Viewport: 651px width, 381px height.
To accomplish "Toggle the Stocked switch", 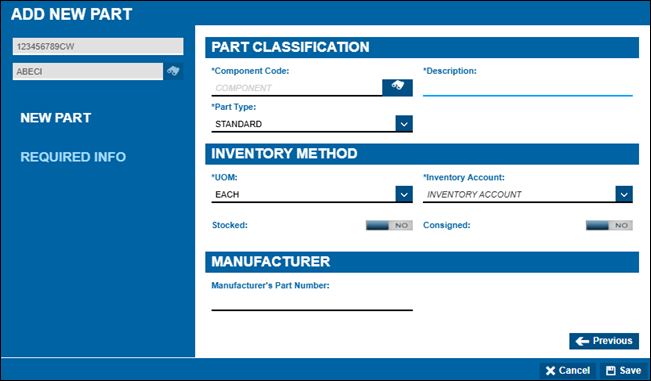I will pyautogui.click(x=389, y=225).
